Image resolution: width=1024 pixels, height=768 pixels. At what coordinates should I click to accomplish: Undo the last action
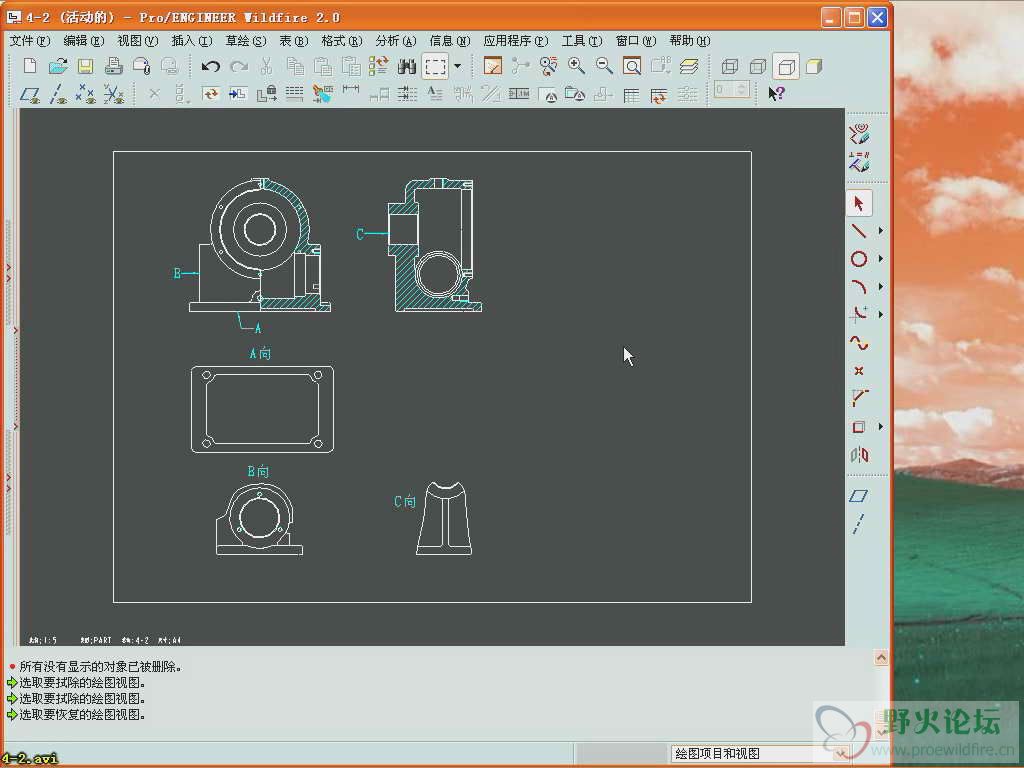210,66
